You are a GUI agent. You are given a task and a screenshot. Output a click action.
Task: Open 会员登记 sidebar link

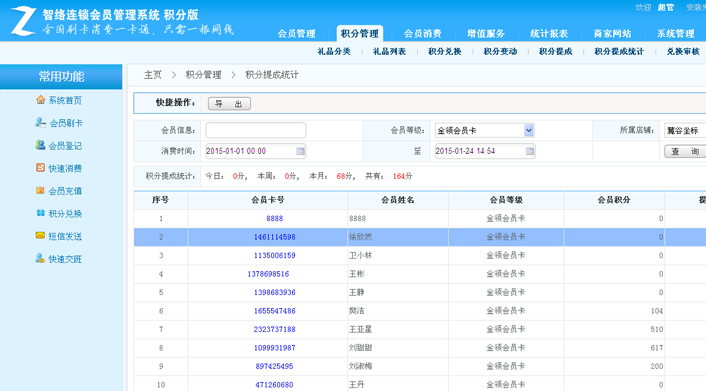click(x=65, y=145)
